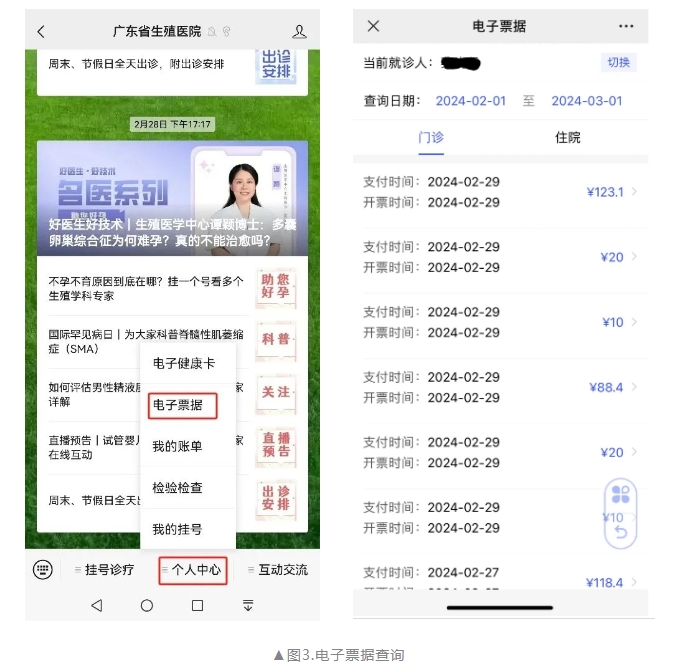This screenshot has height=671, width=676.
Task: Open the 名医系列 banner article
Action: (172, 198)
